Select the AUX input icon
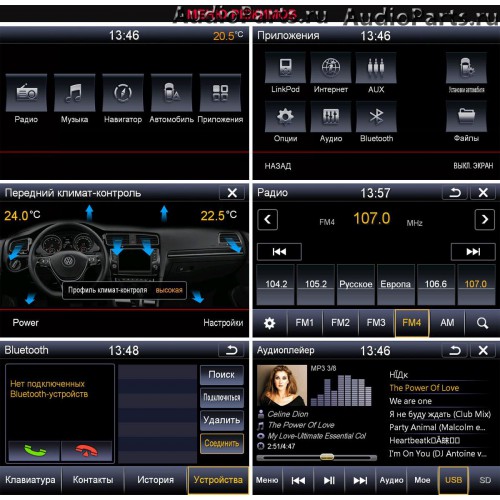 point(376,68)
